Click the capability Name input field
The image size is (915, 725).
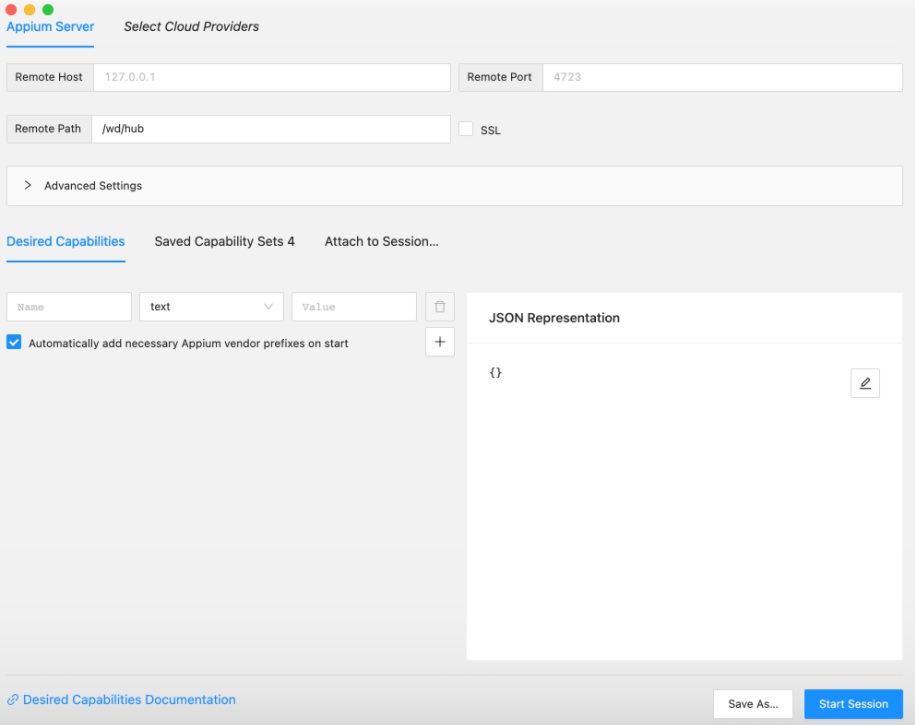69,307
